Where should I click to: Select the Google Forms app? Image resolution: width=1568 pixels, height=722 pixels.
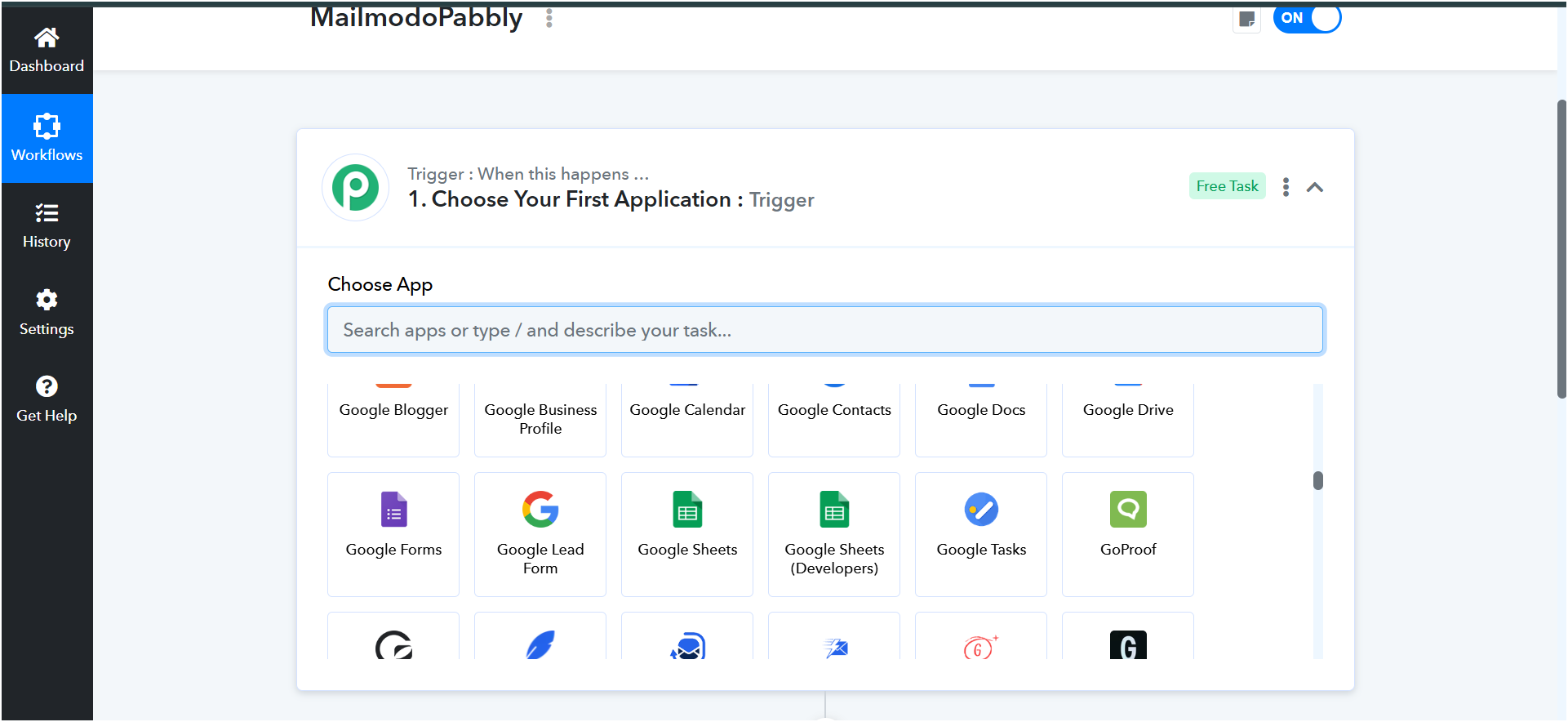pyautogui.click(x=393, y=534)
